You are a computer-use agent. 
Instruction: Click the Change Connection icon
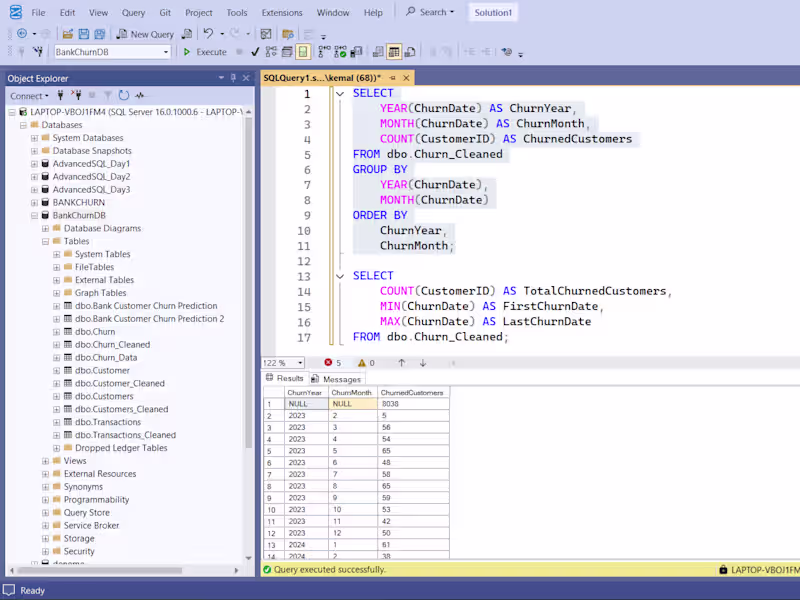38,52
